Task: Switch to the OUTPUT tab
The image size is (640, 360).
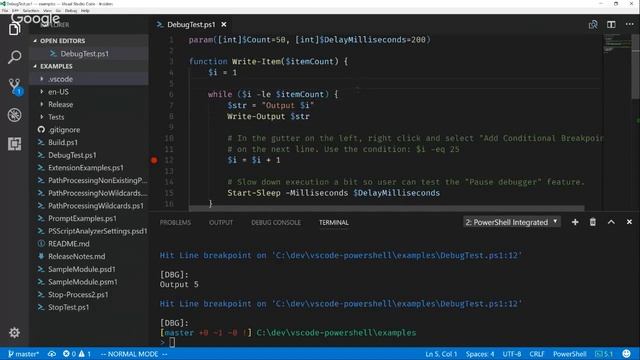Action: click(x=221, y=222)
